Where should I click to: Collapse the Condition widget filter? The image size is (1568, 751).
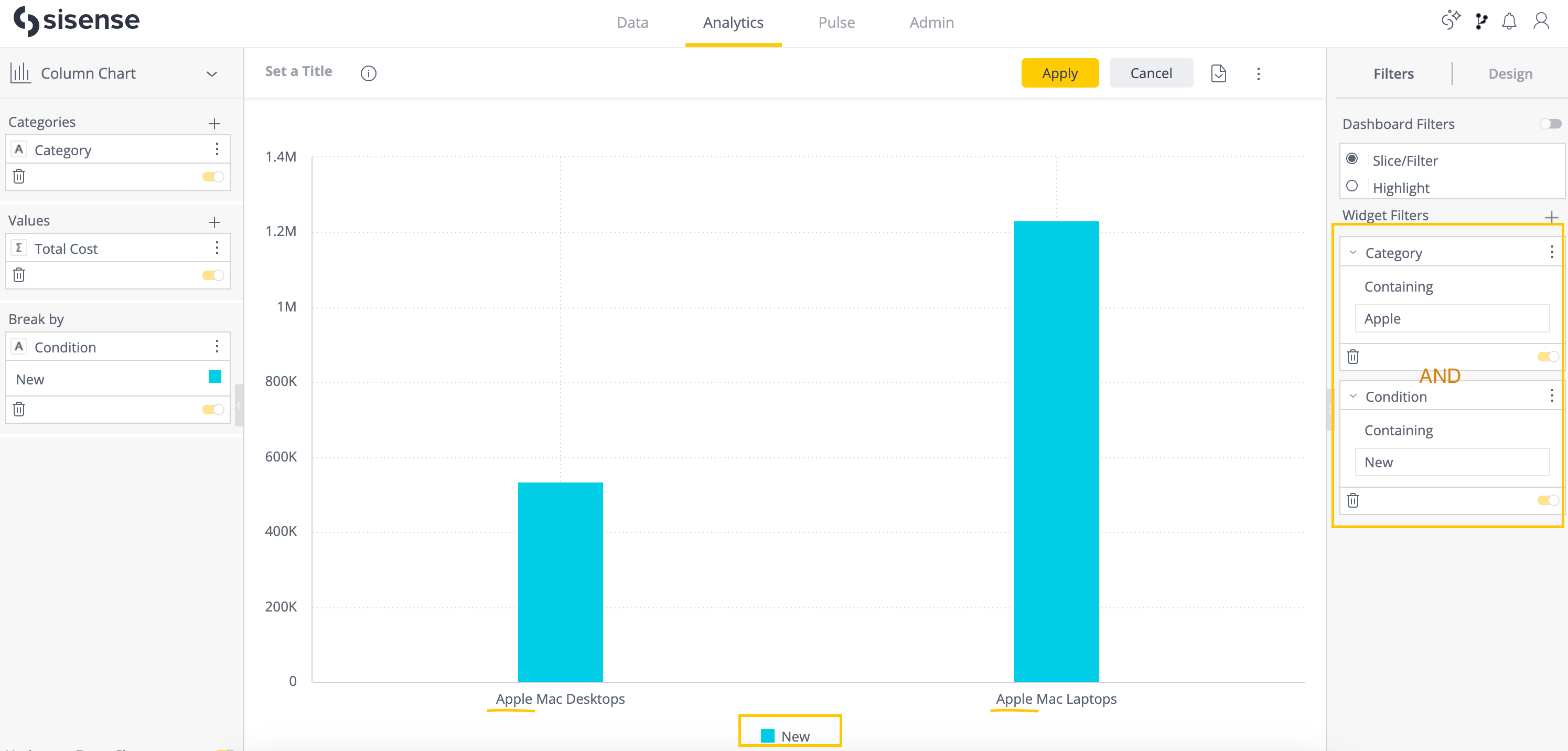(x=1354, y=396)
